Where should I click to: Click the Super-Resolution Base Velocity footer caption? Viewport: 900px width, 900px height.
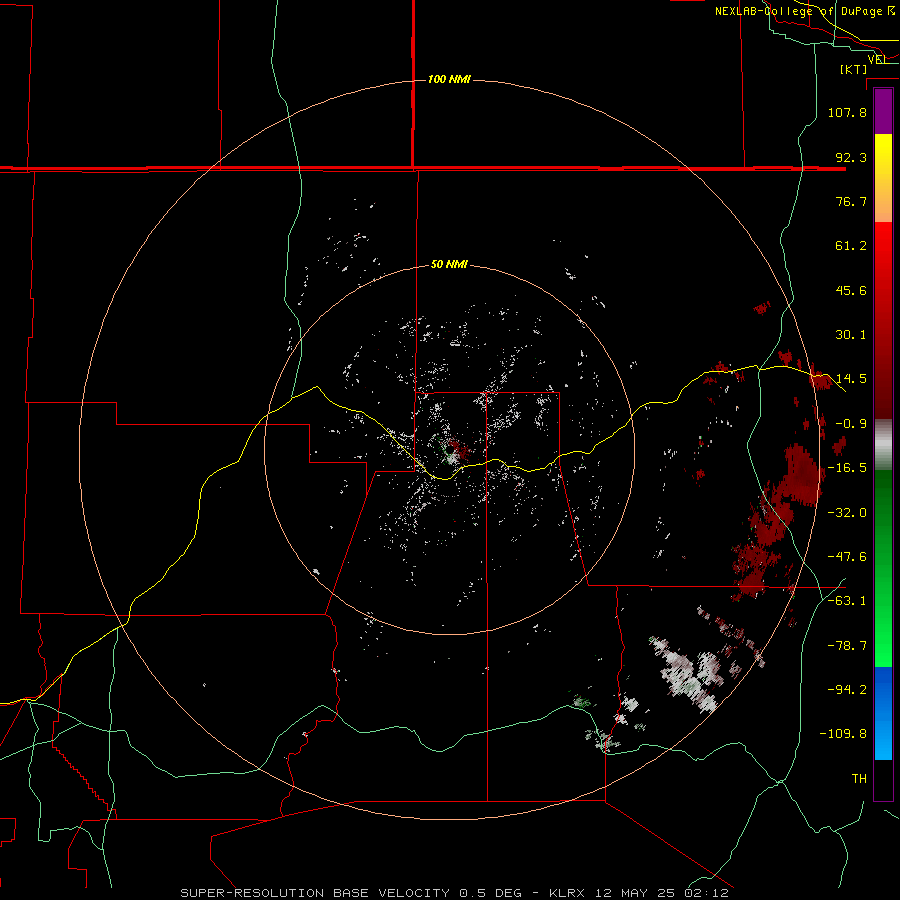(455, 893)
